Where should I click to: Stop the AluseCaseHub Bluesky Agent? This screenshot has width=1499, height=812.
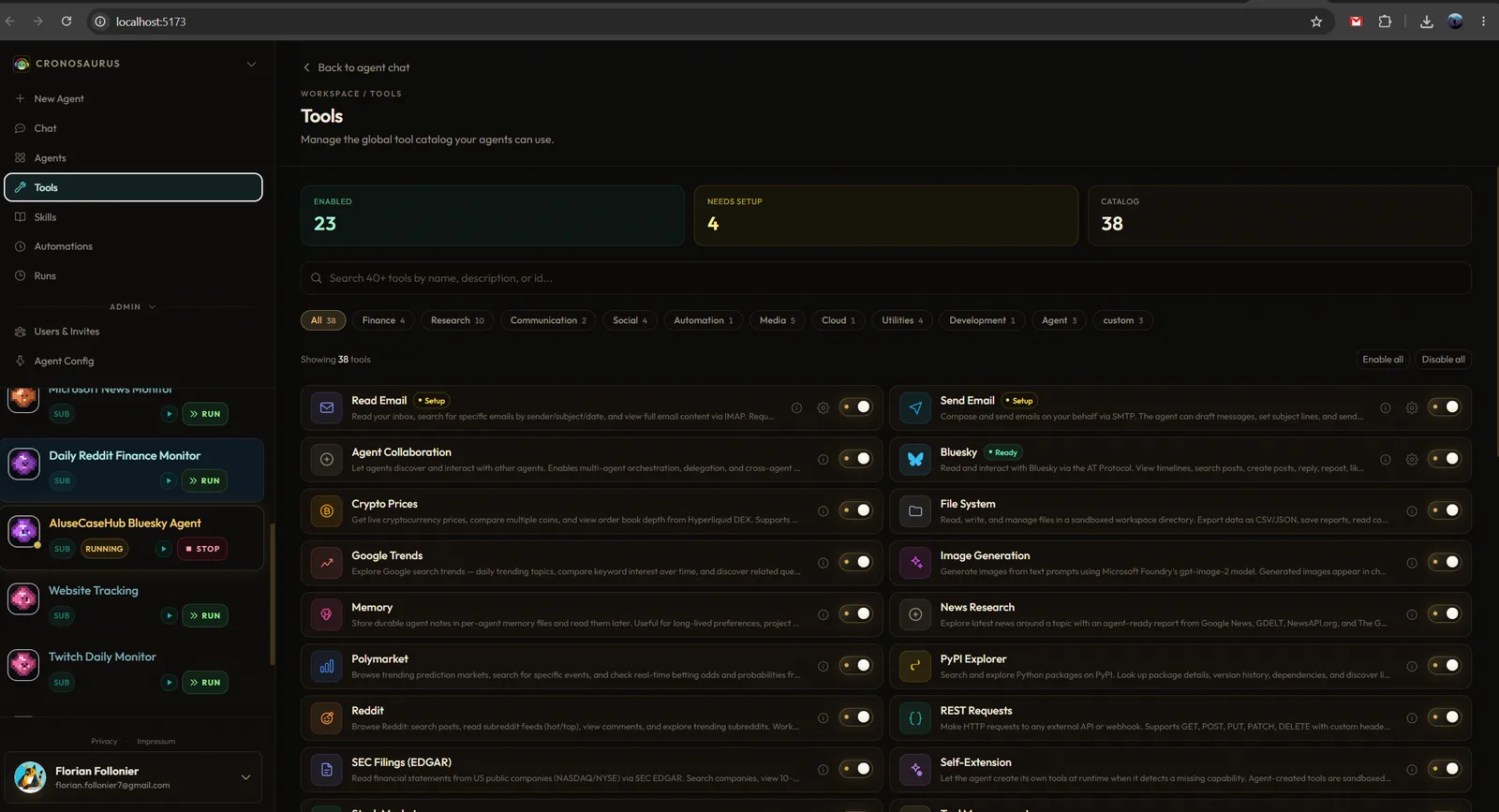pyautogui.click(x=203, y=549)
